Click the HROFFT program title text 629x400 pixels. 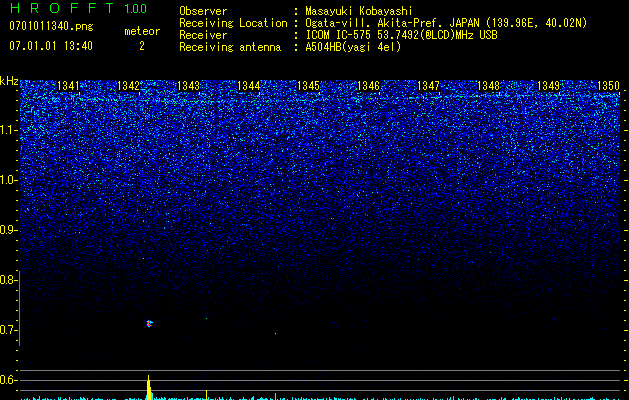point(61,8)
